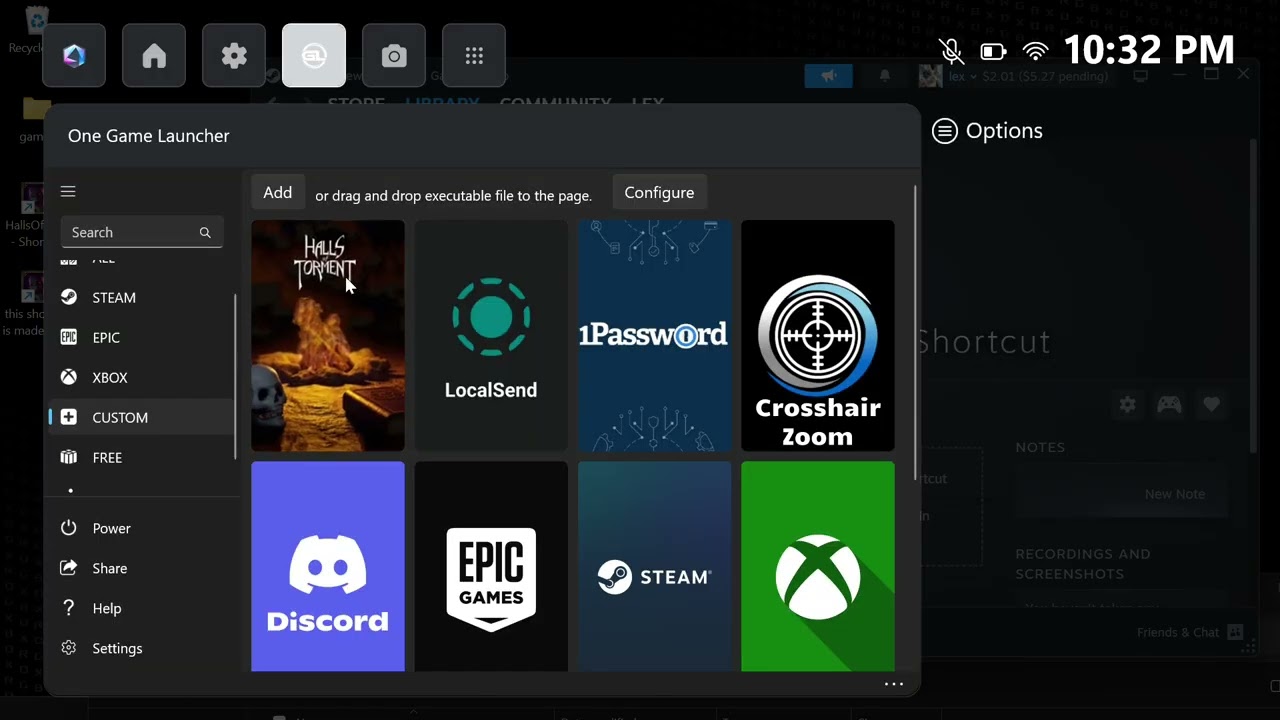Click the battery status icon

pyautogui.click(x=993, y=51)
